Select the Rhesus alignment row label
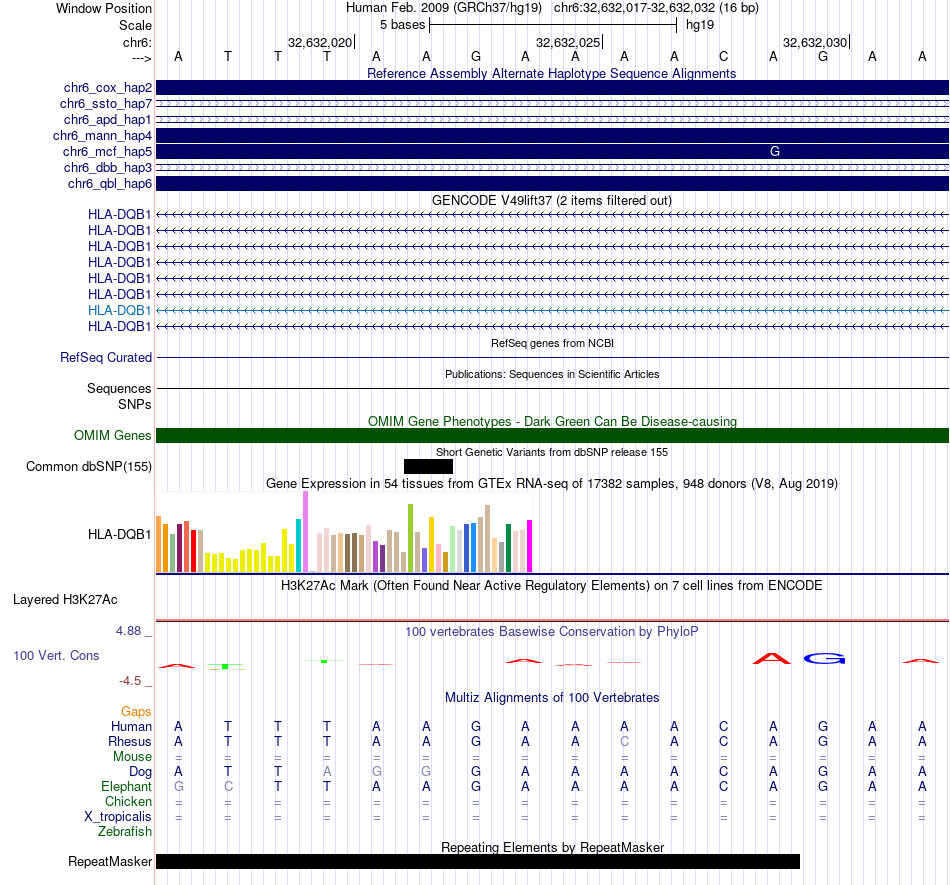The width and height of the screenshot is (950, 885). [130, 741]
